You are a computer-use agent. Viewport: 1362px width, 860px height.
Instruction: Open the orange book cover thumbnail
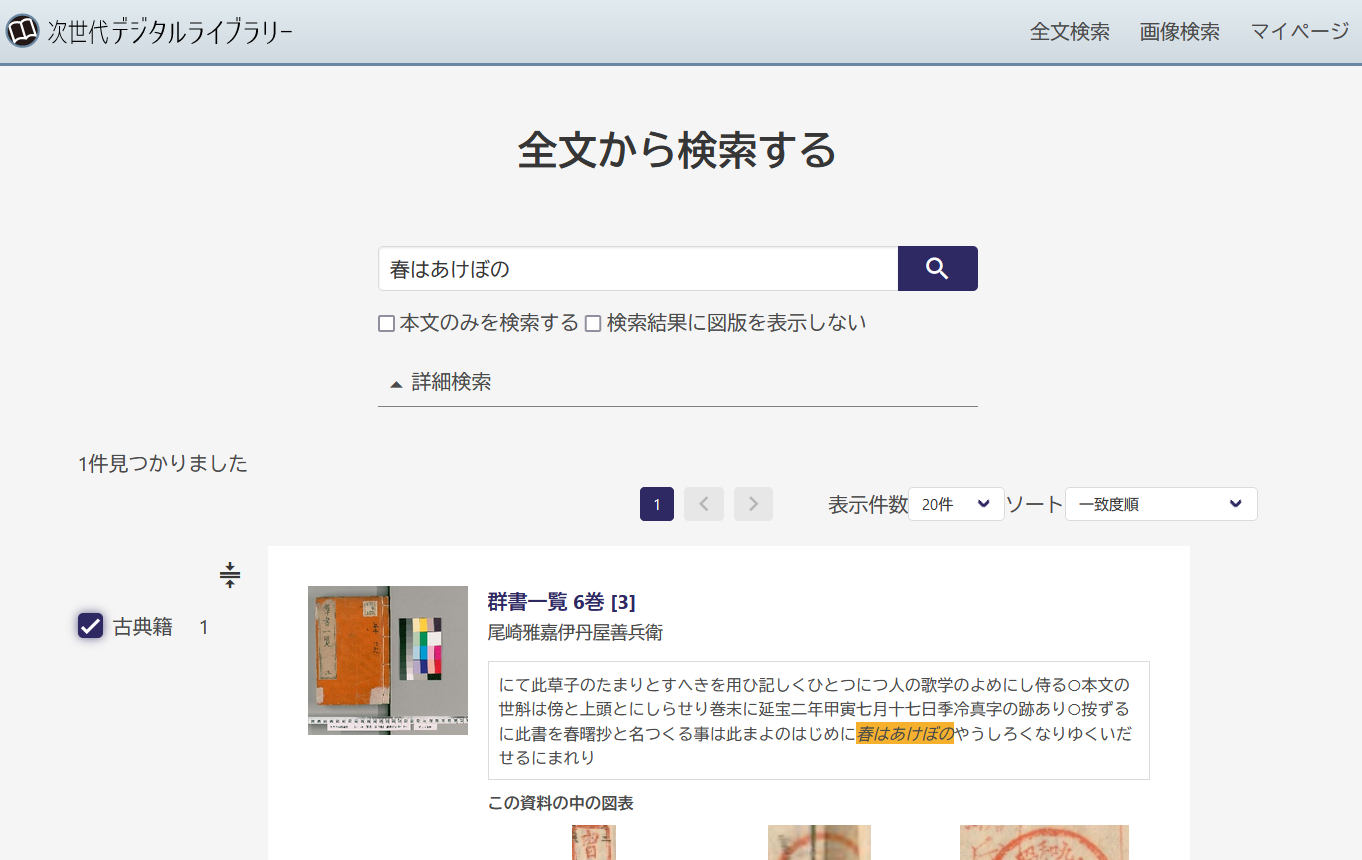388,660
